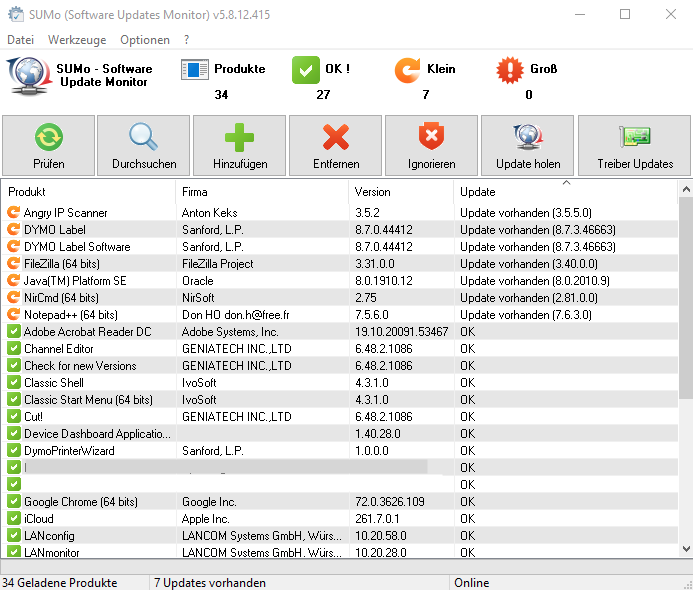Image resolution: width=693 pixels, height=590 pixels.
Task: Click OK check icon beside Check for new Versions
Action: [14, 365]
